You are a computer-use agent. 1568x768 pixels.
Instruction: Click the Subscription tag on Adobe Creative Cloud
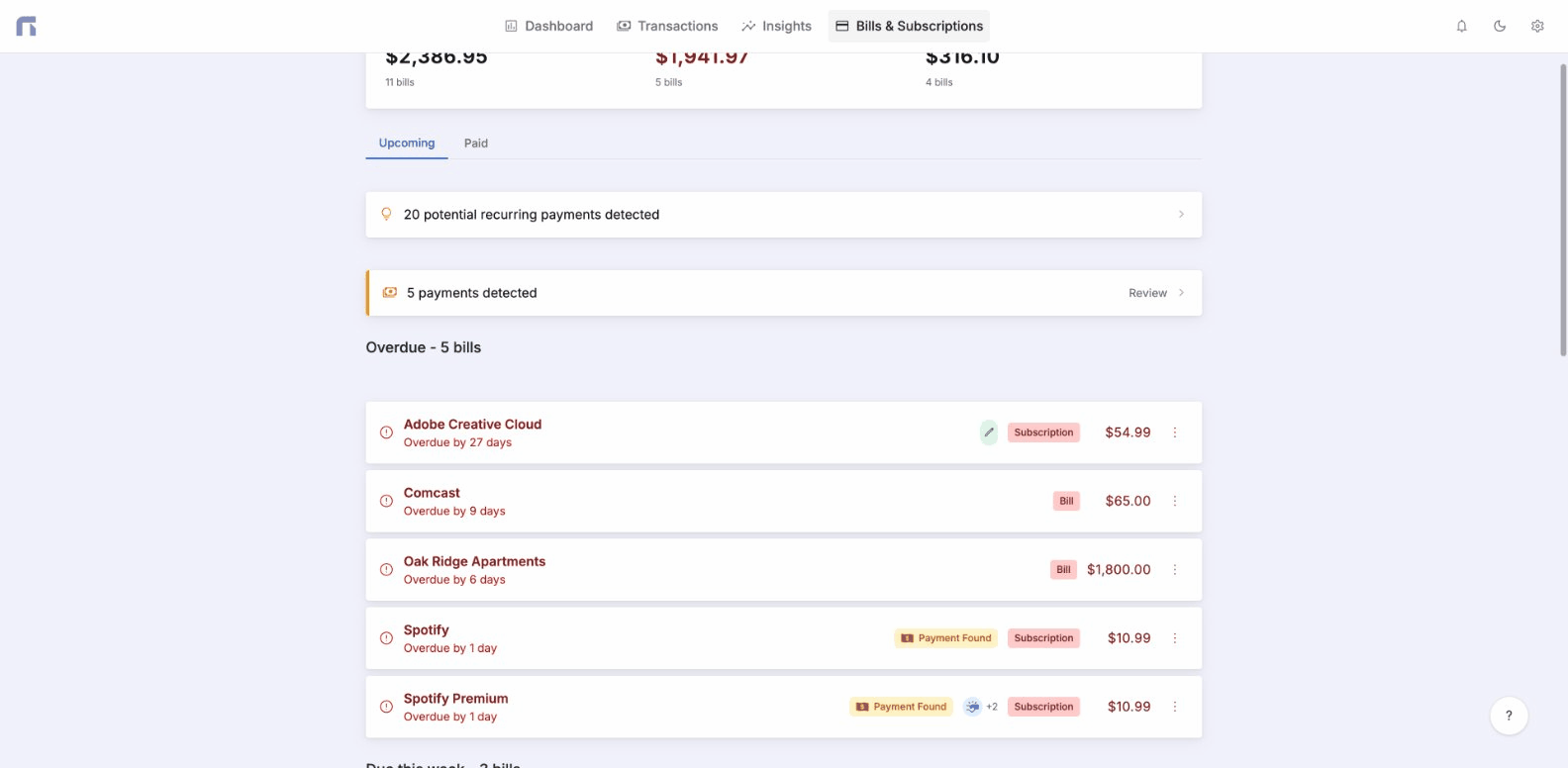click(x=1043, y=432)
